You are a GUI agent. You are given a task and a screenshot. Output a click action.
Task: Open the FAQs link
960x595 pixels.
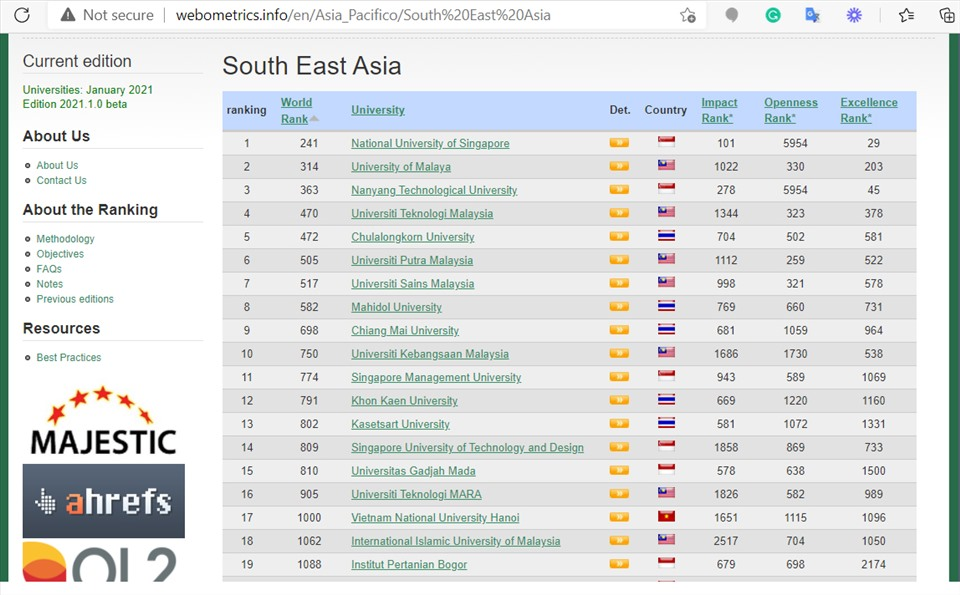point(49,269)
